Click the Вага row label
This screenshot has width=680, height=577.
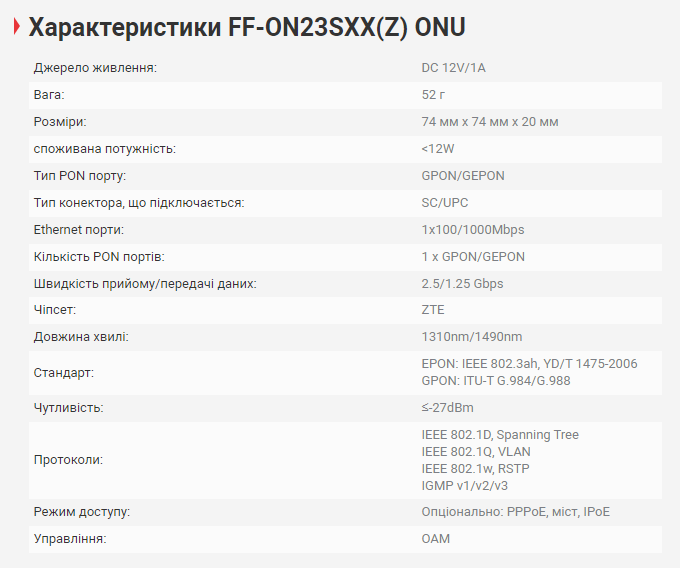pyautogui.click(x=49, y=95)
